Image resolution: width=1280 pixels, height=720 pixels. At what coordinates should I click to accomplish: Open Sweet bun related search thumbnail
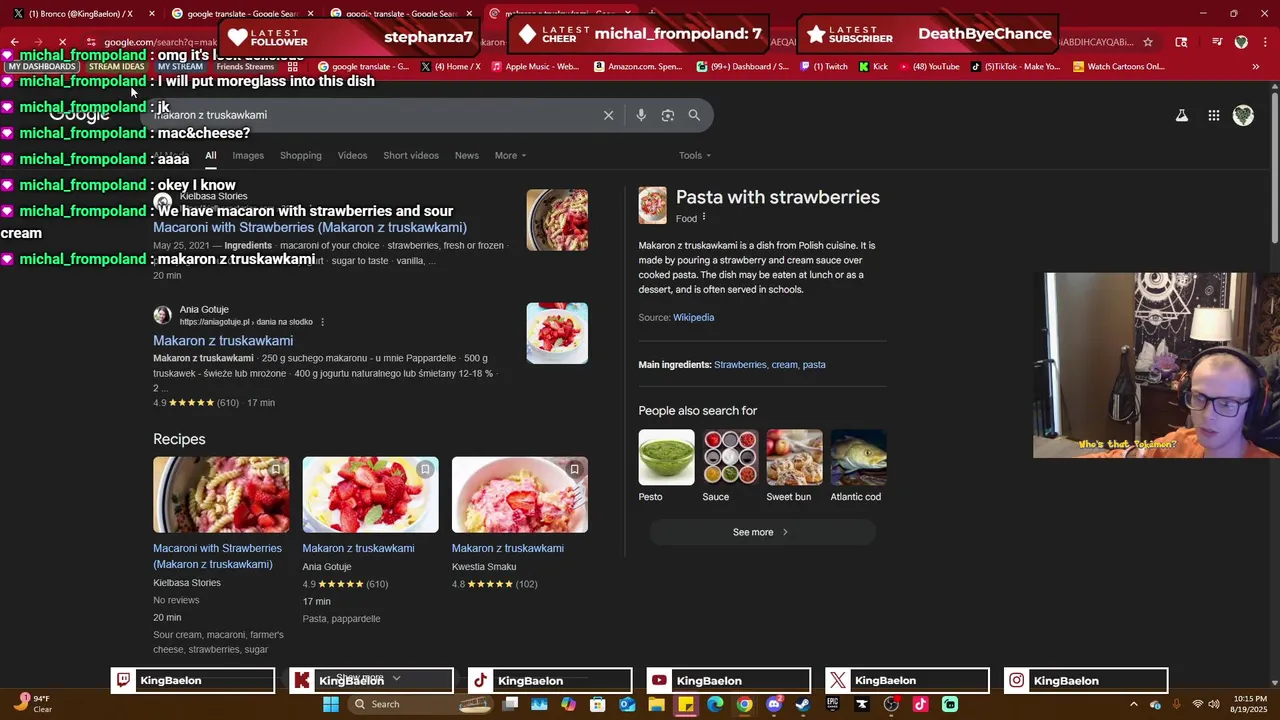pos(794,457)
